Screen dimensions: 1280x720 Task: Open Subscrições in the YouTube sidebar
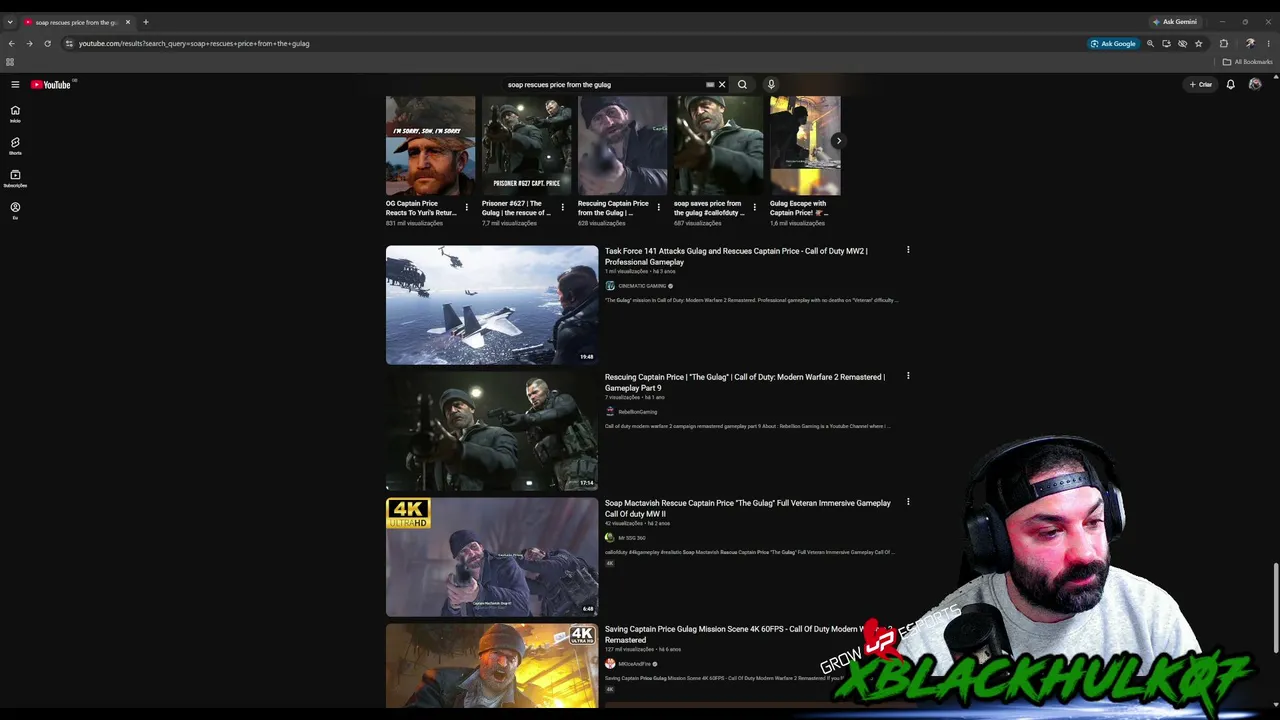click(15, 178)
